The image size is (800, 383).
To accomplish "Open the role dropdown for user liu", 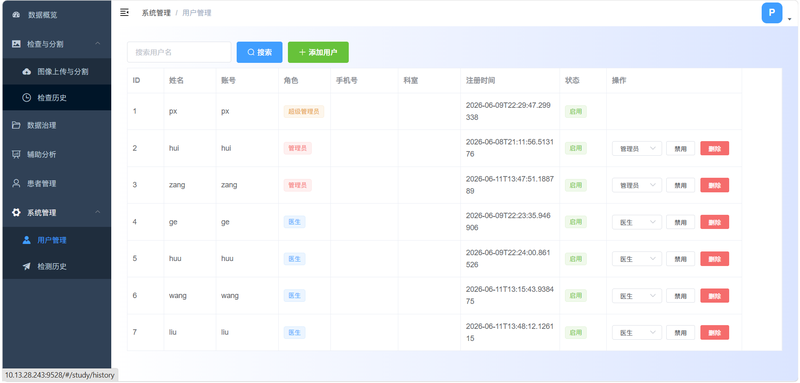I will tap(637, 333).
